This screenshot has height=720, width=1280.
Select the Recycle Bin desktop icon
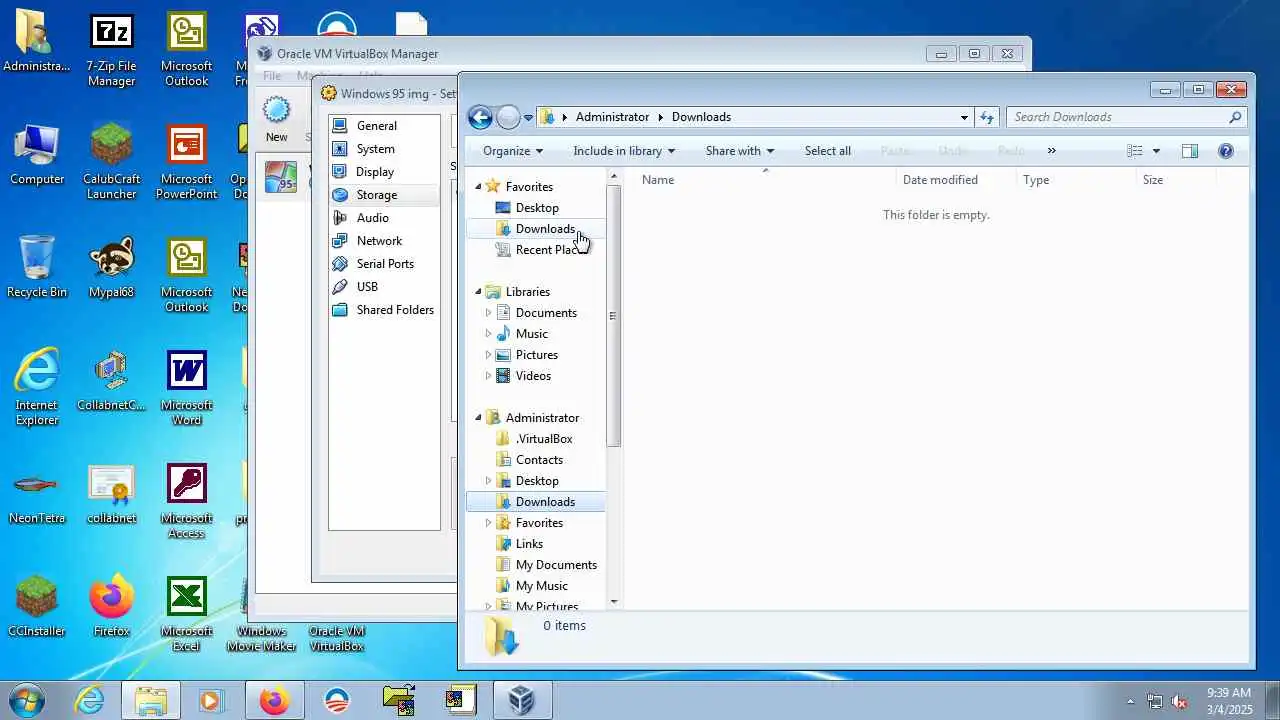(37, 268)
